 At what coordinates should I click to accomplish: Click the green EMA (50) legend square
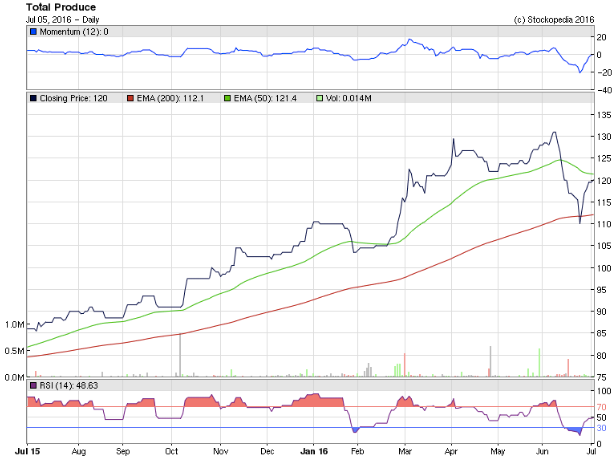[227, 98]
